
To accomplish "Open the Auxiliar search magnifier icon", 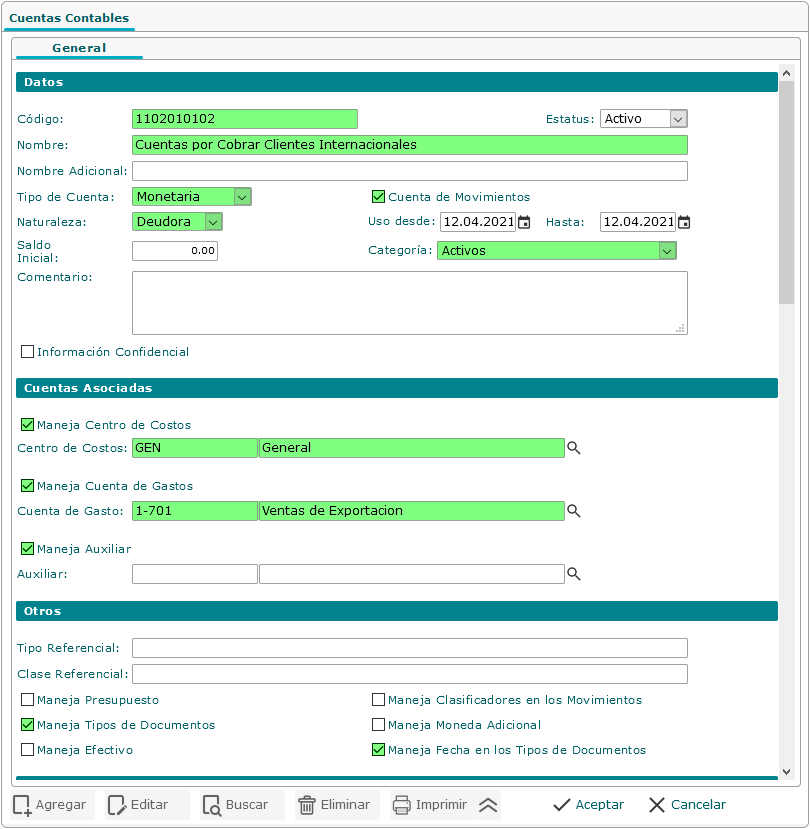I will [x=574, y=574].
